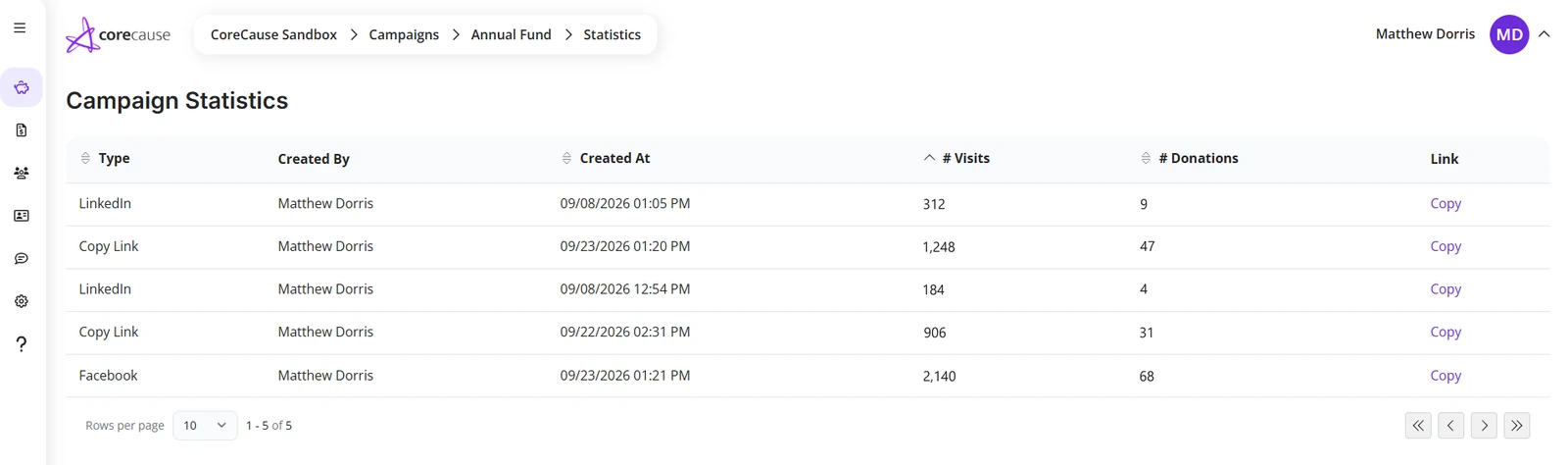Image resolution: width=1568 pixels, height=465 pixels.
Task: Click the 1,248 visits value
Action: point(939,247)
